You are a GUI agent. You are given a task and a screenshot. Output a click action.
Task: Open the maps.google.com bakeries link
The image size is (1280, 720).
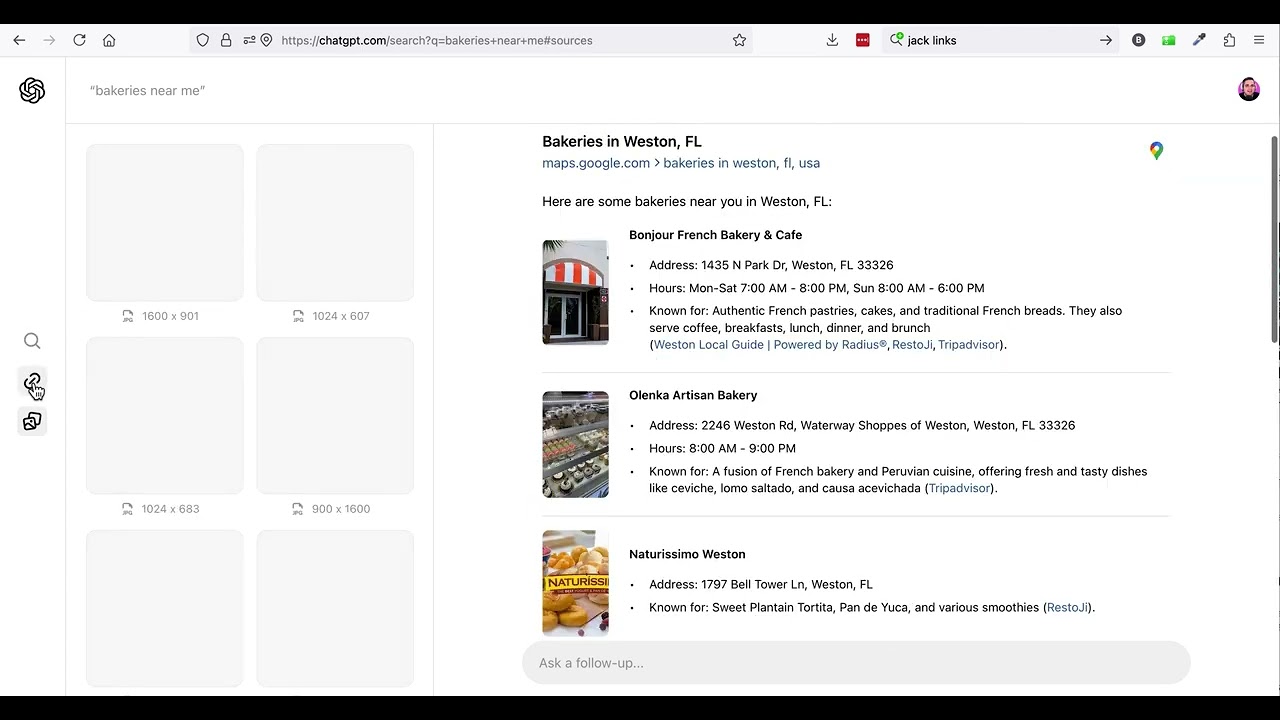(681, 163)
